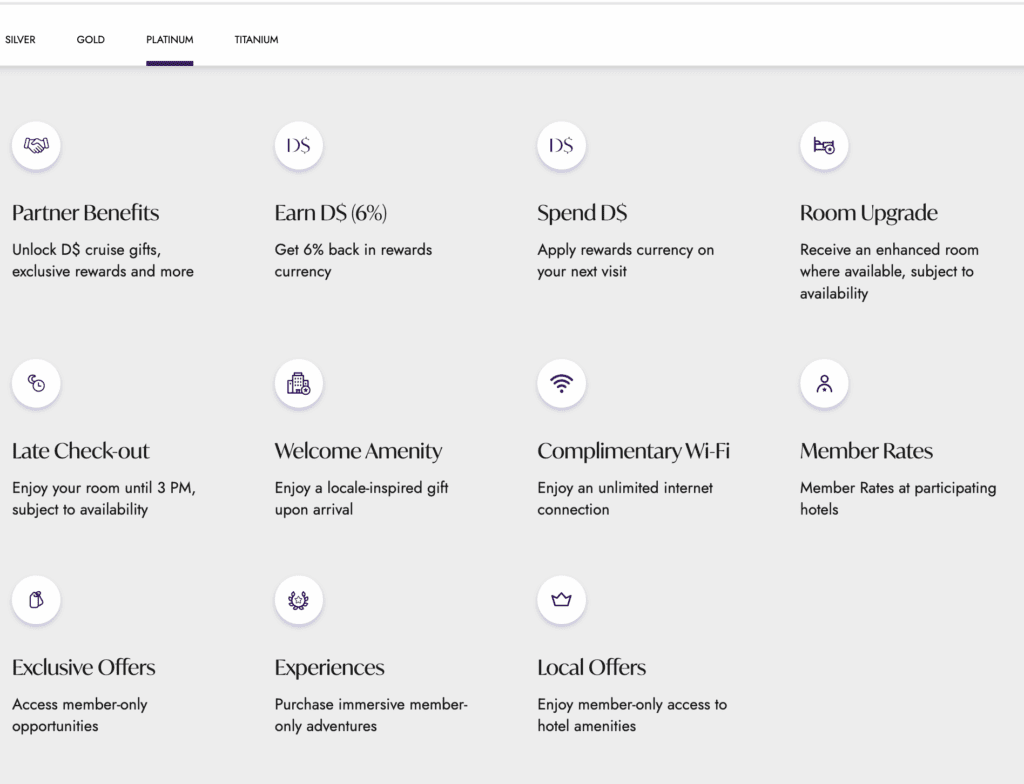This screenshot has height=784, width=1024.
Task: Click the Room Upgrade heading
Action: coord(868,213)
